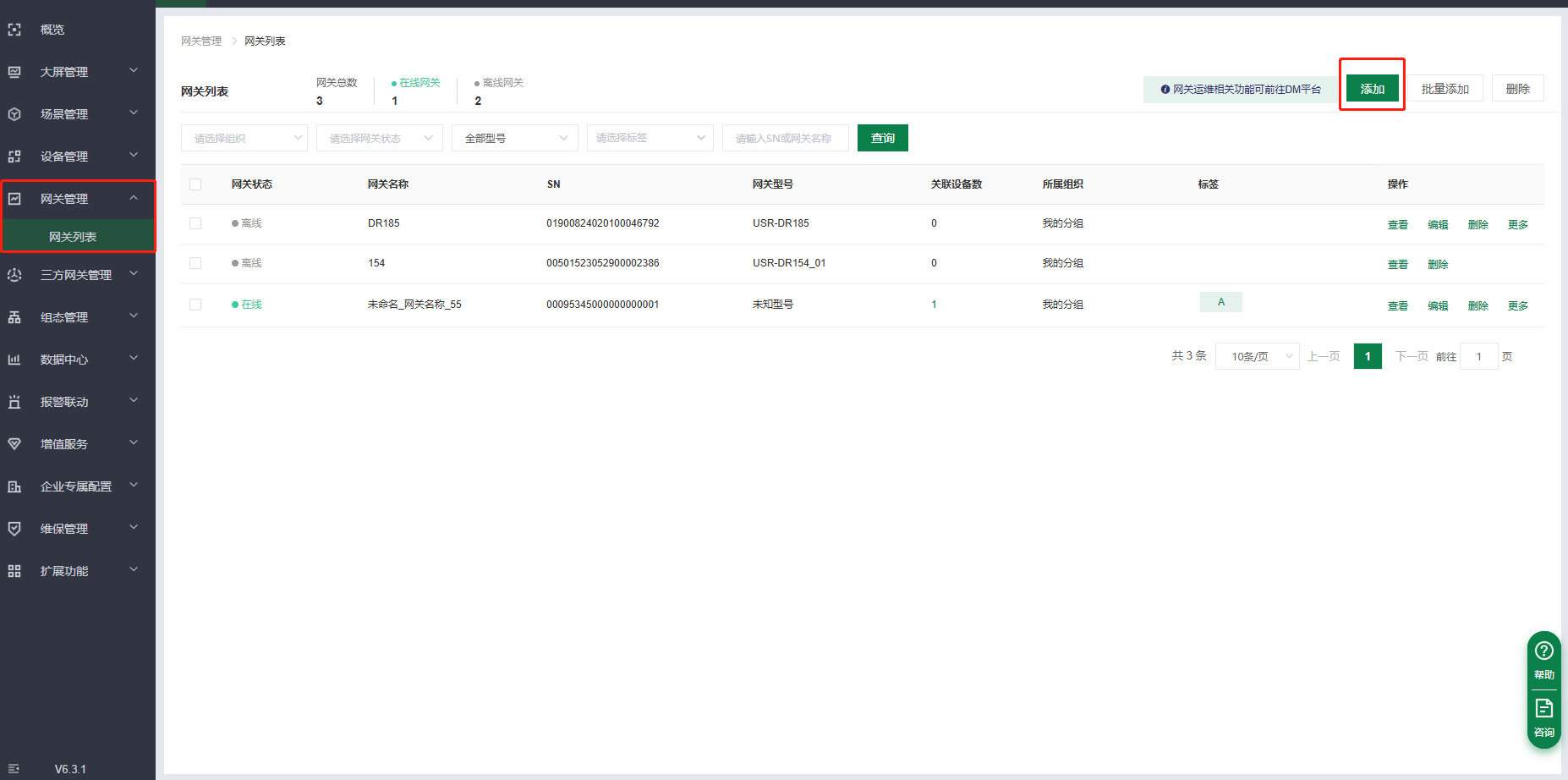Expand the 10条/页 page size dropdown
Viewport: 1568px width, 780px height.
1257,356
